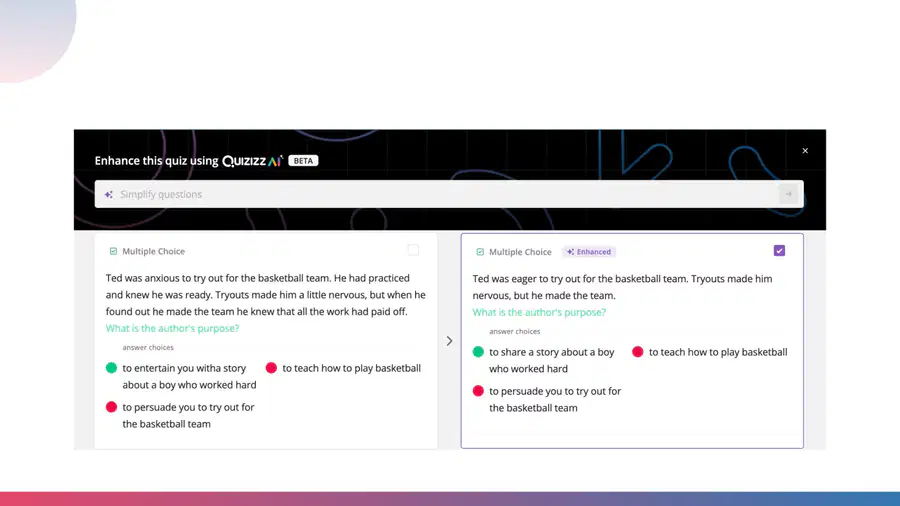This screenshot has height=506, width=900.
Task: Click the BETA badge
Action: 303,161
